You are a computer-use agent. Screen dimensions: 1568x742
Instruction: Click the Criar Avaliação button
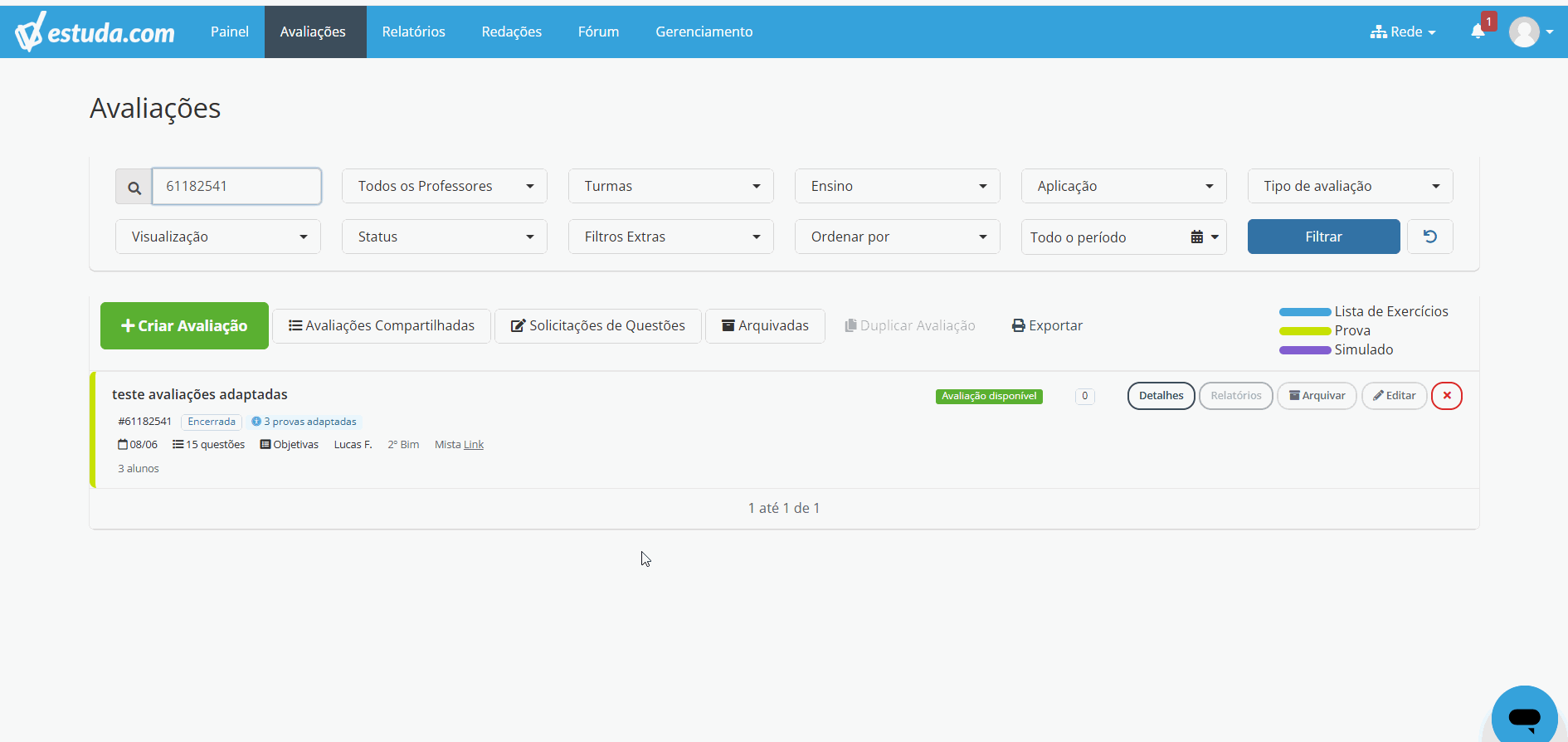pos(184,325)
